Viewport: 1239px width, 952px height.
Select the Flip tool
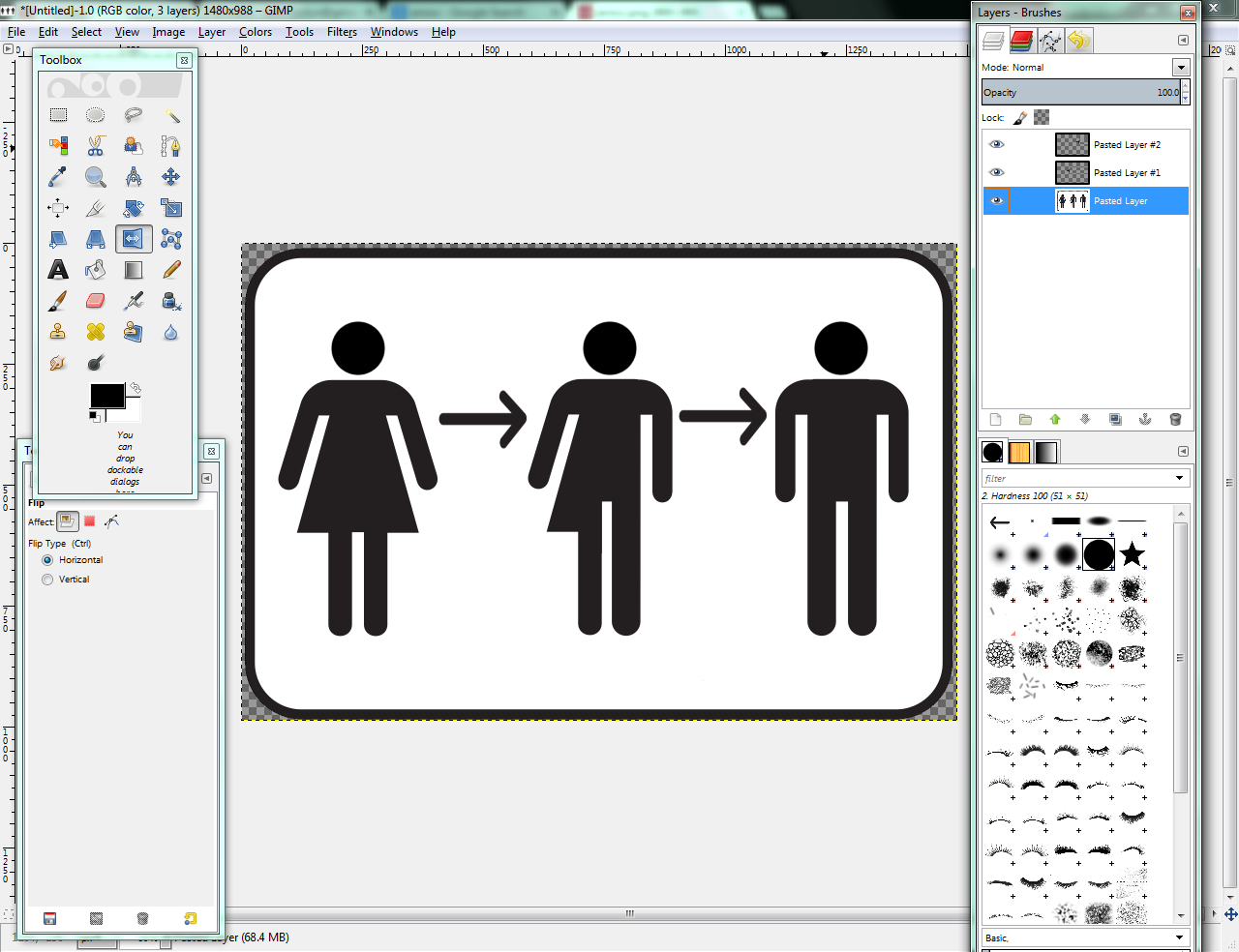[134, 239]
